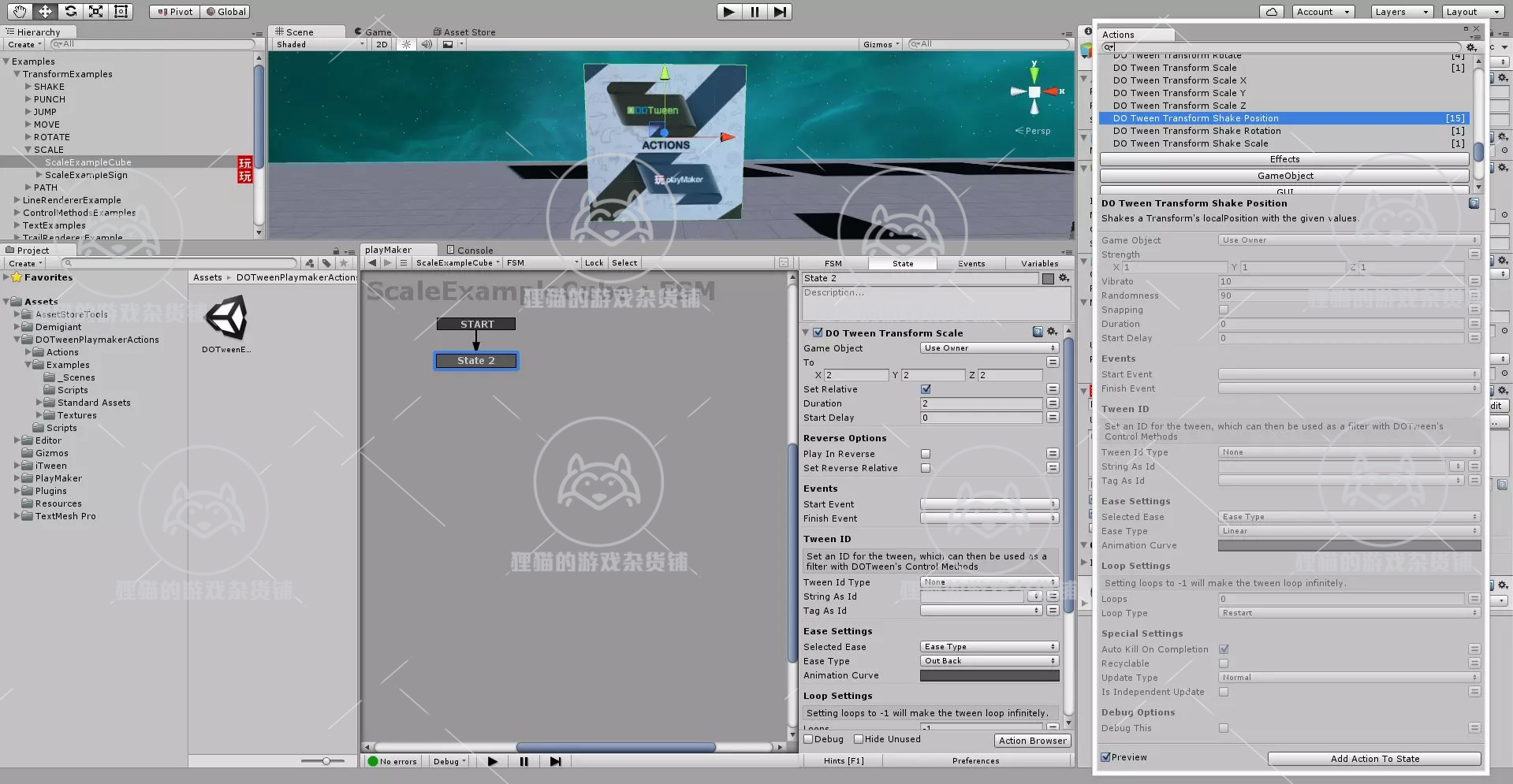Toggle the Hide Unused checkbox
This screenshot has height=784, width=1513.
859,739
